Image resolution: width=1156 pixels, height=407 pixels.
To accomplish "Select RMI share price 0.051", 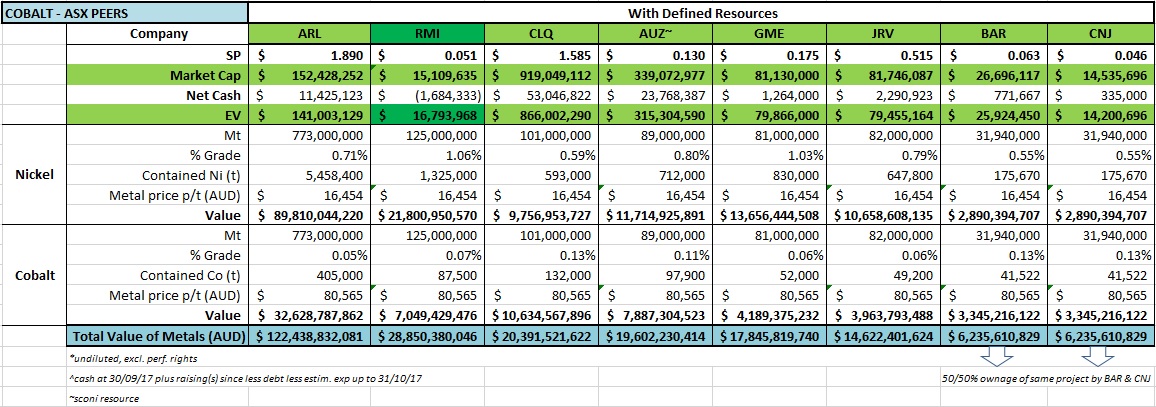I will pyautogui.click(x=429, y=55).
